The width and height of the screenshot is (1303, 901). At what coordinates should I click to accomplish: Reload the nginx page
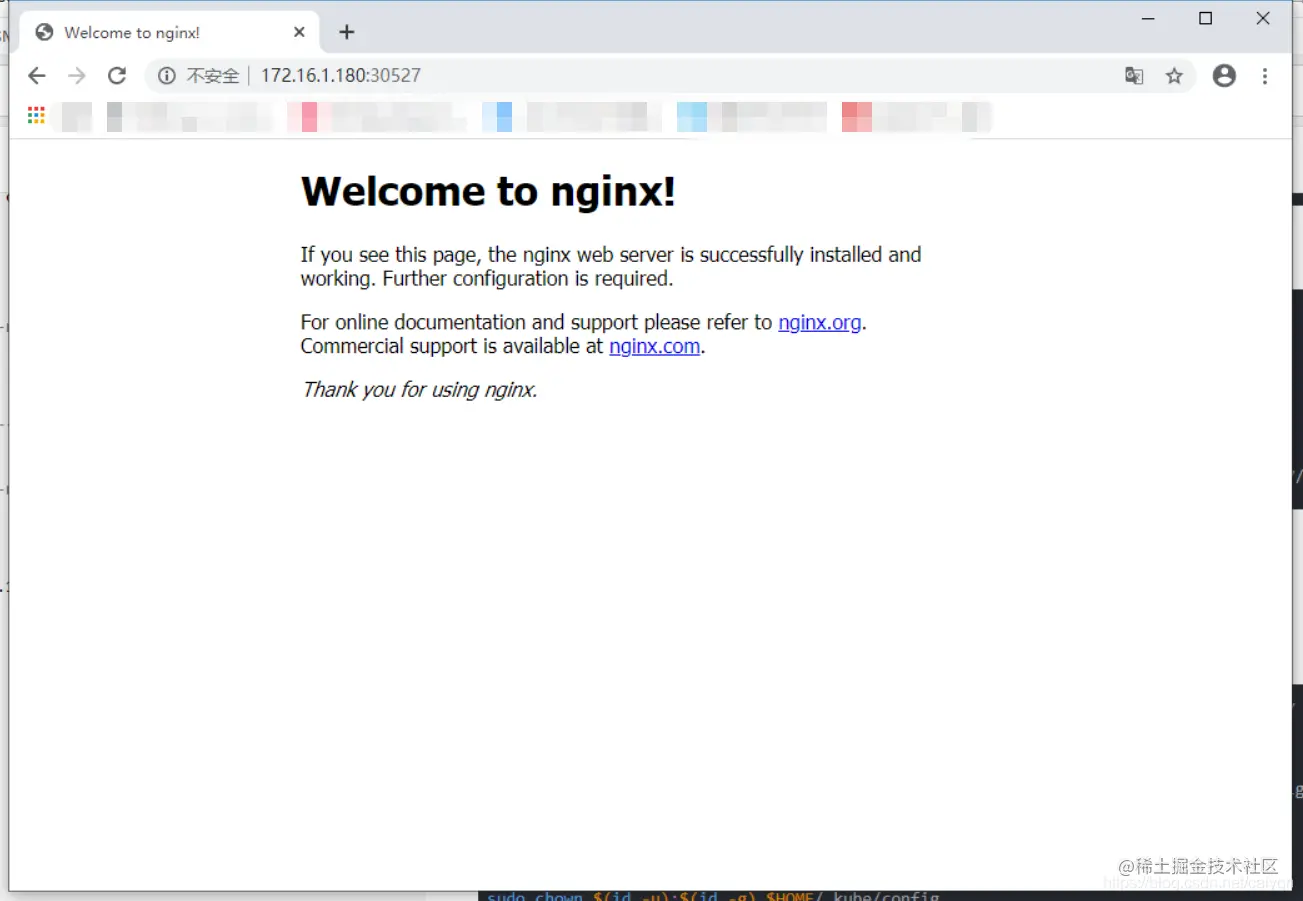point(117,76)
